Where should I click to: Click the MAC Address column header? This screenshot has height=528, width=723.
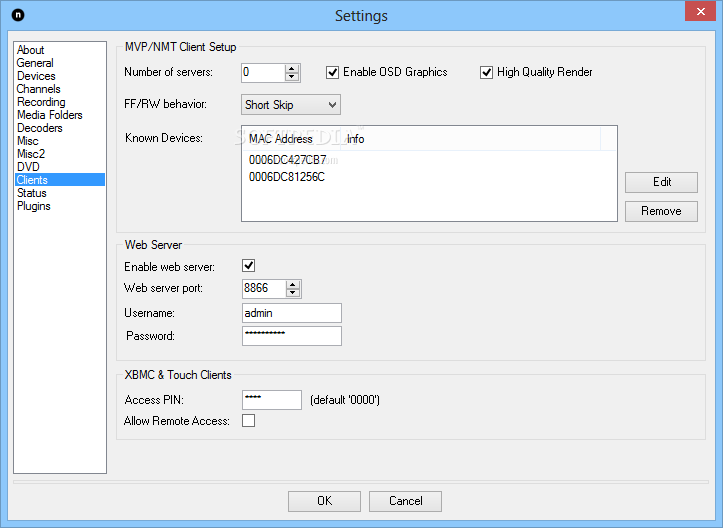(x=291, y=139)
